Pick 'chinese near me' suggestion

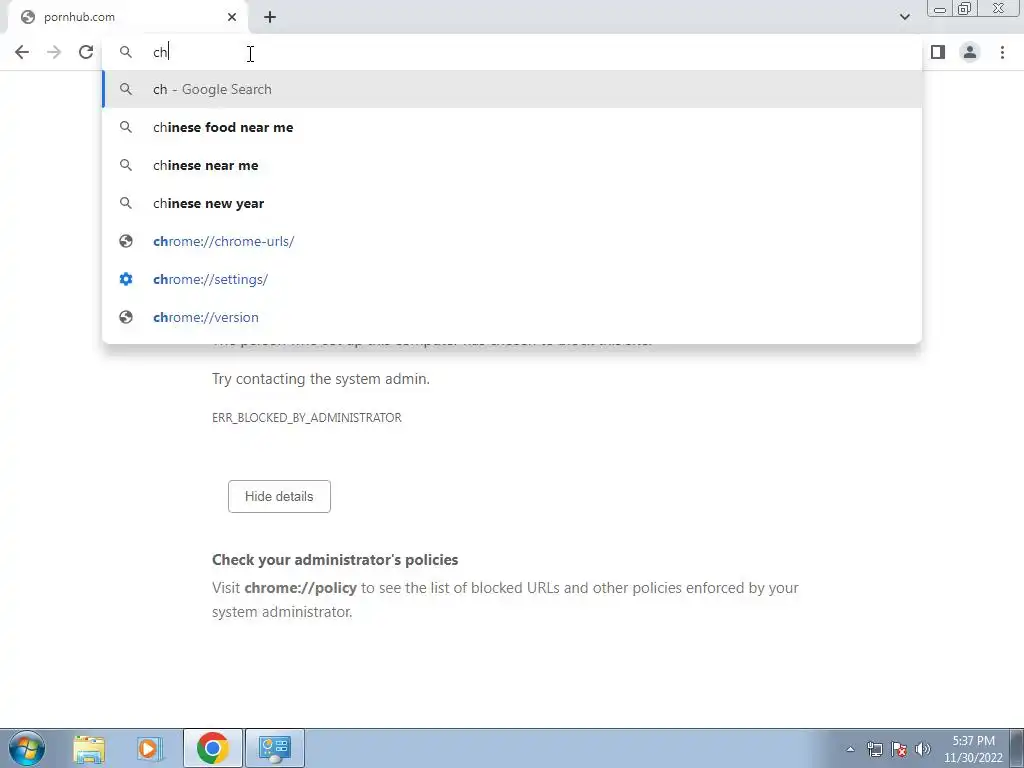[x=512, y=165]
